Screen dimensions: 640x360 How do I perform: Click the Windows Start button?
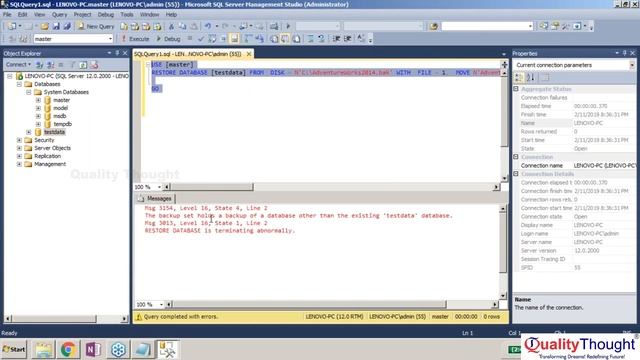pyautogui.click(x=14, y=349)
